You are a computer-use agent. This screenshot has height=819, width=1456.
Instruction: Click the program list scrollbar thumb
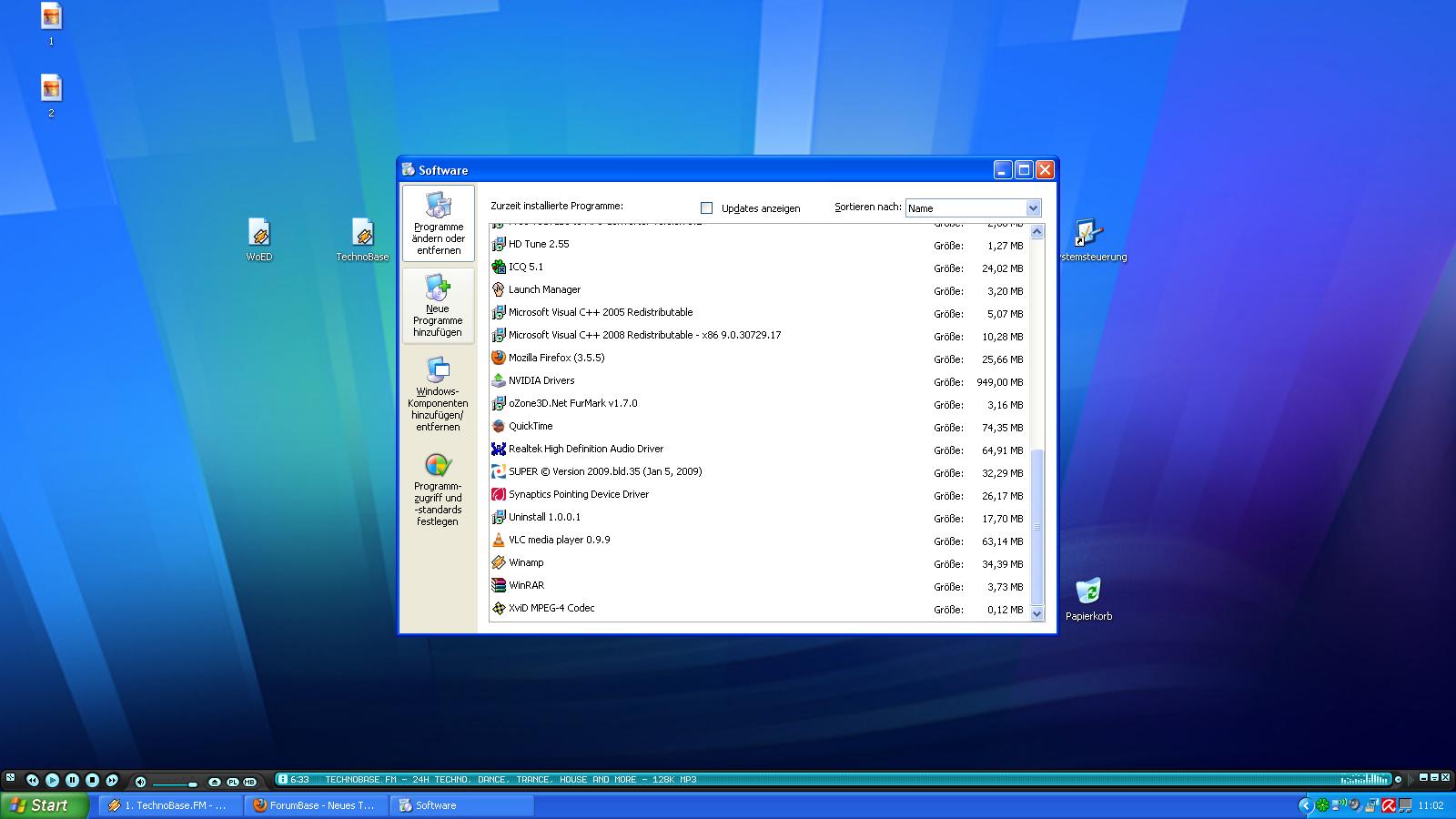1036,527
